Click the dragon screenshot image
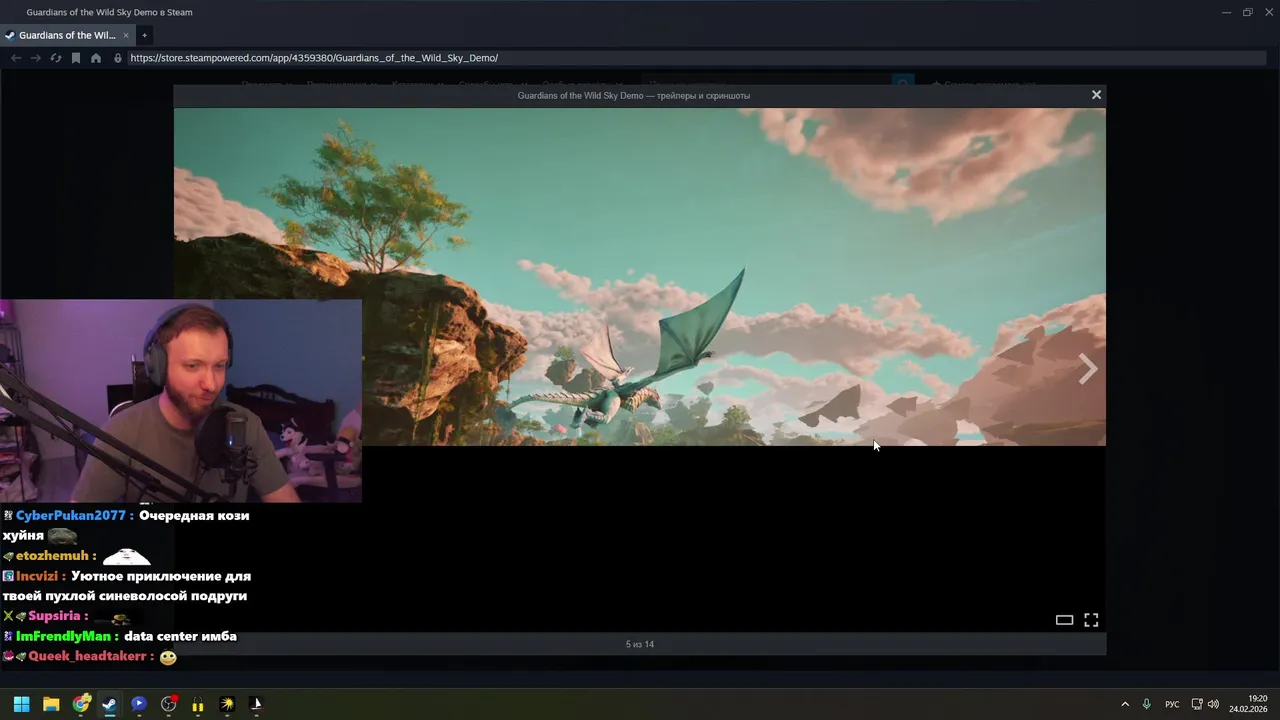Screen dimensions: 1280x720 (x=640, y=277)
